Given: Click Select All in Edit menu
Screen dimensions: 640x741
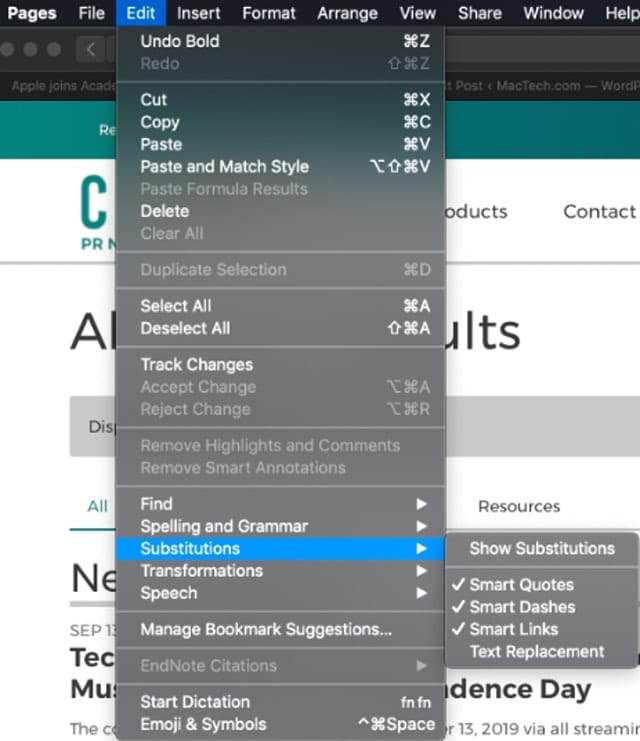Looking at the screenshot, I should [x=176, y=306].
